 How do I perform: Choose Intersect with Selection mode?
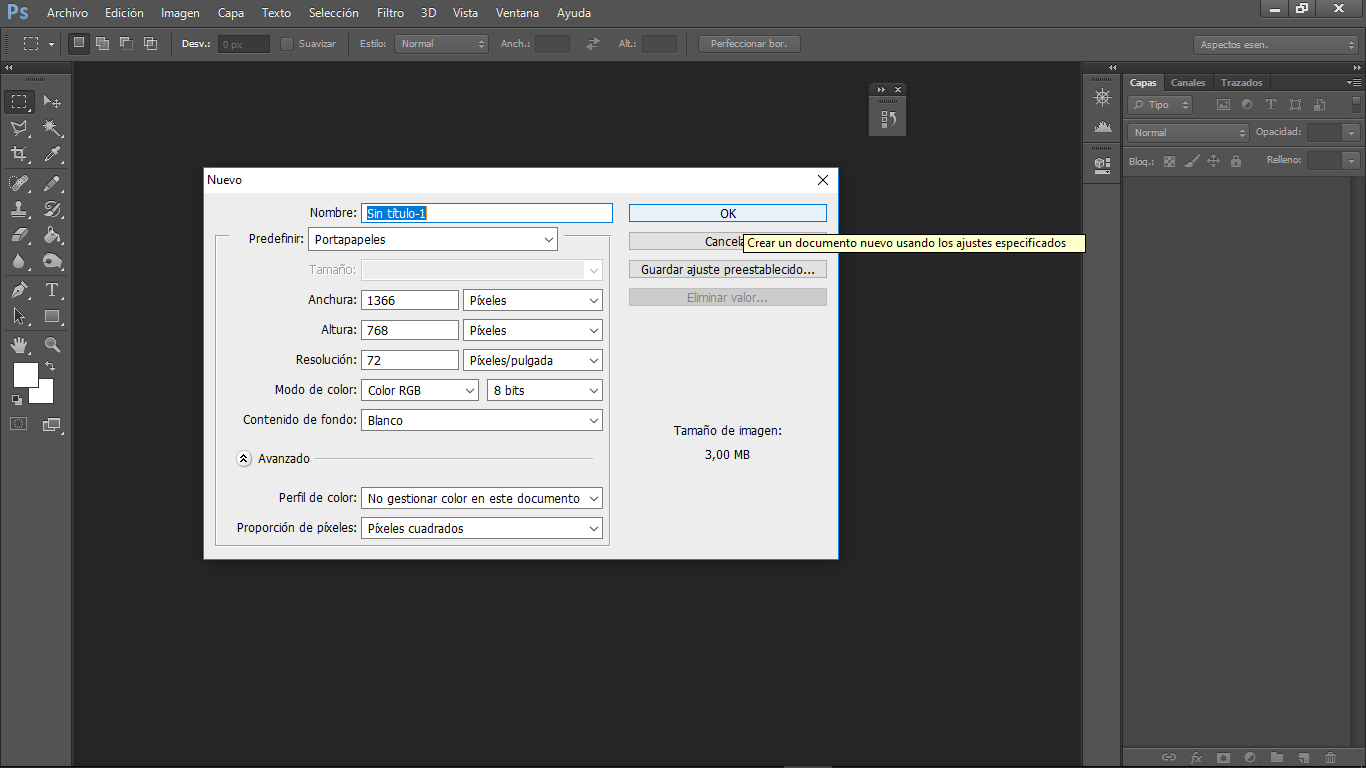pyautogui.click(x=150, y=43)
